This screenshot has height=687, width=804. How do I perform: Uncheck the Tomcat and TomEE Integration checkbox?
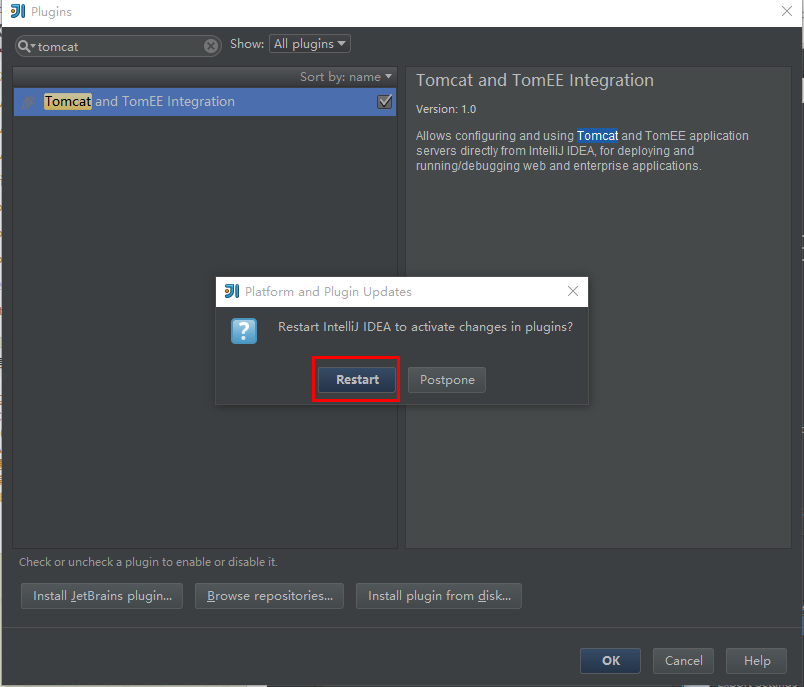(385, 102)
